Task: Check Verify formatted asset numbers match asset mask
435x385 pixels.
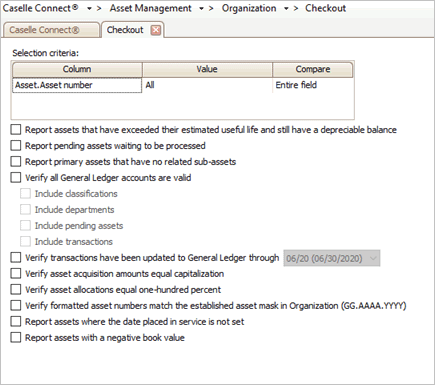Action: (x=16, y=306)
